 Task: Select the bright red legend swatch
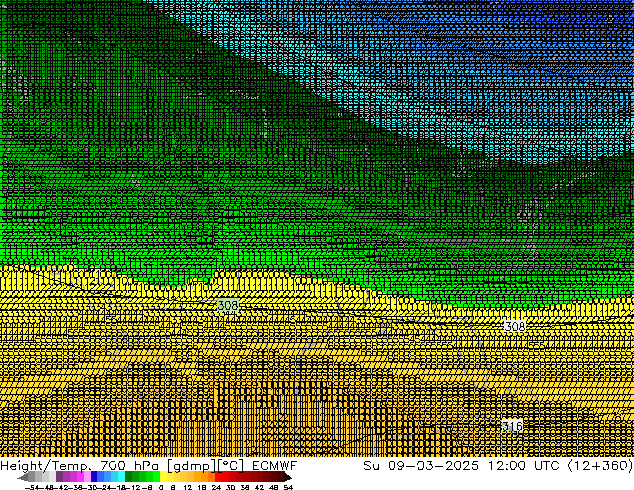218,476
